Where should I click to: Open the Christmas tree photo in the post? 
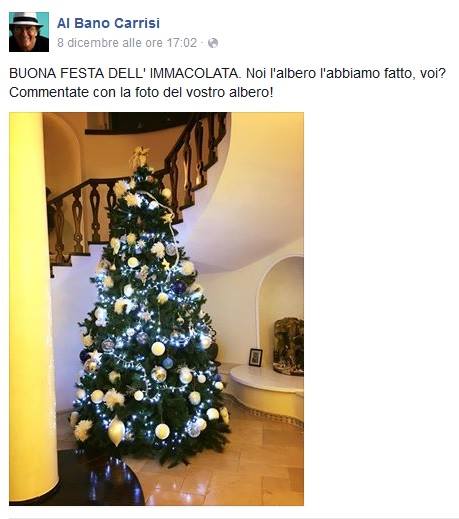pos(156,309)
